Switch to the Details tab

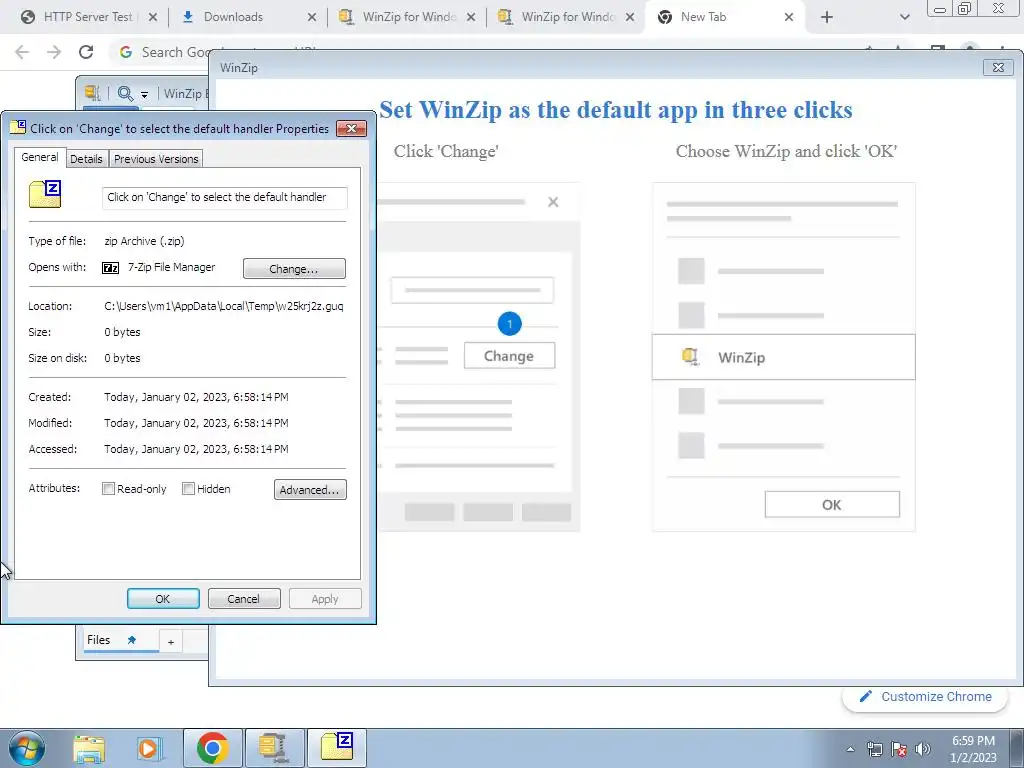pyautogui.click(x=86, y=159)
